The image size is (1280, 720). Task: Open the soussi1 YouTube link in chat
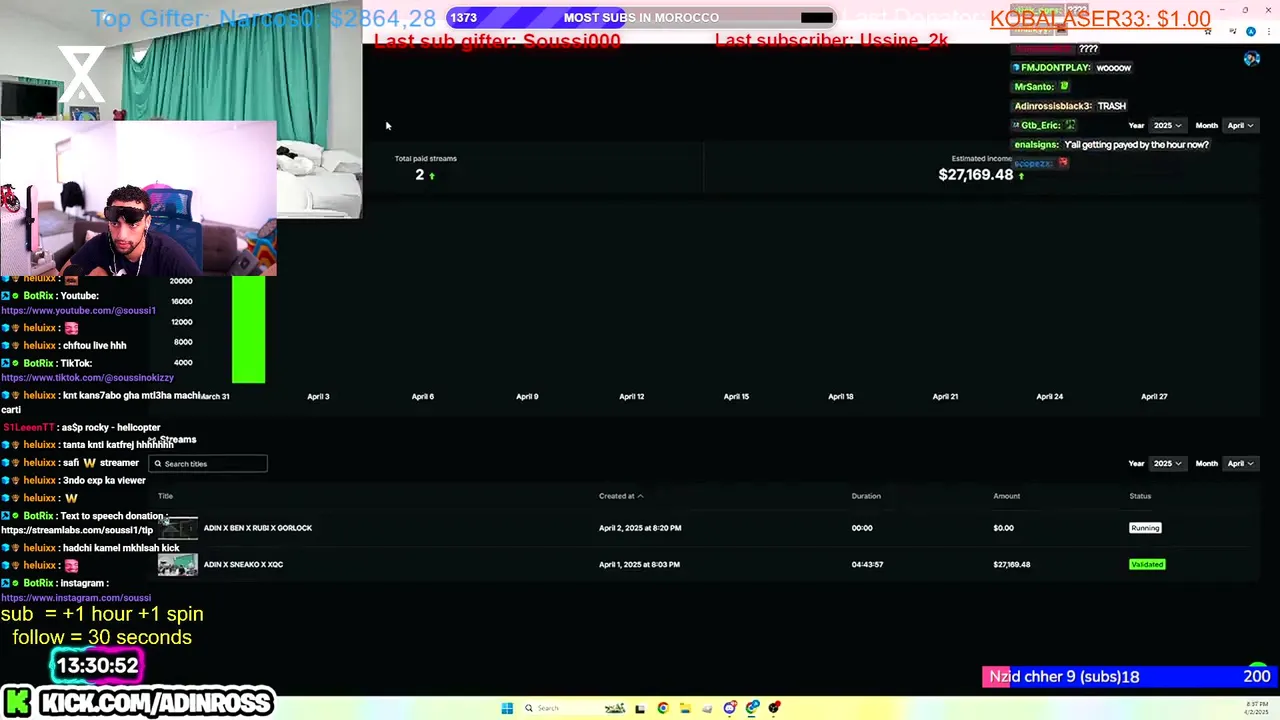pos(78,311)
